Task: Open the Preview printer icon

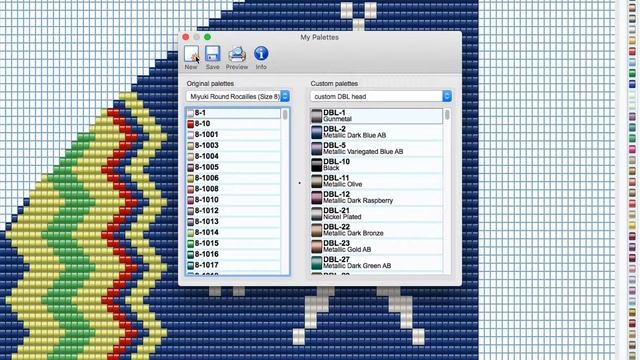Action: (237, 54)
